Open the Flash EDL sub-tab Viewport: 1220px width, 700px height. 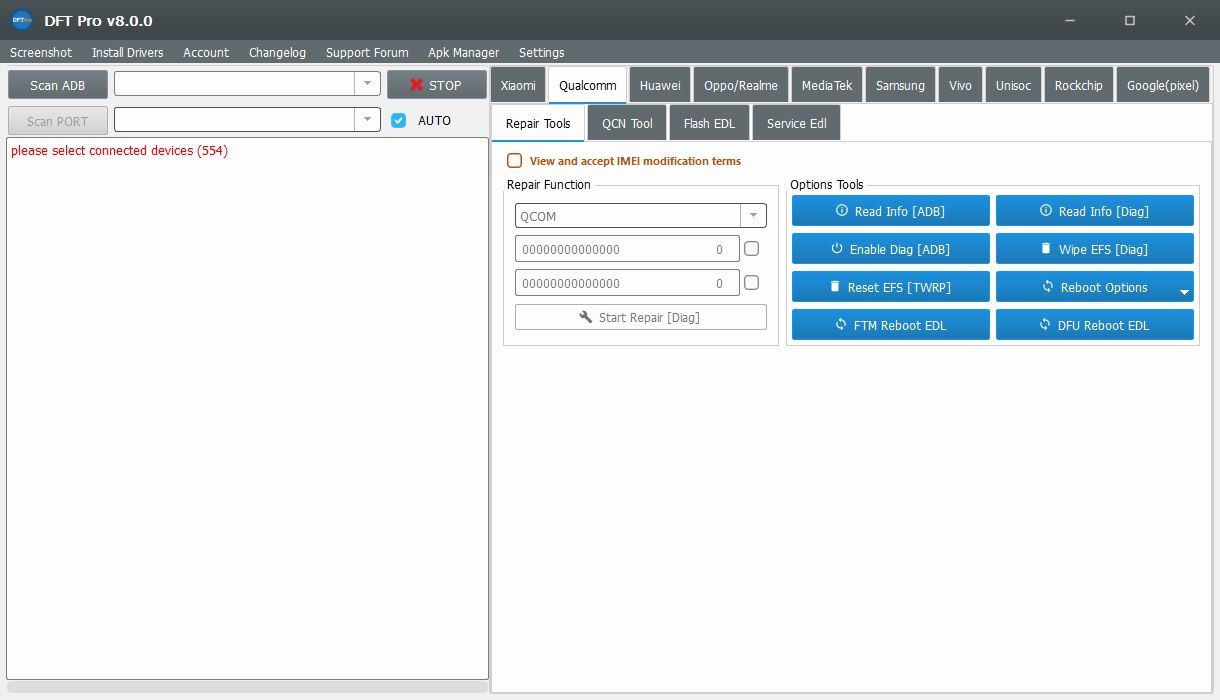pos(709,123)
